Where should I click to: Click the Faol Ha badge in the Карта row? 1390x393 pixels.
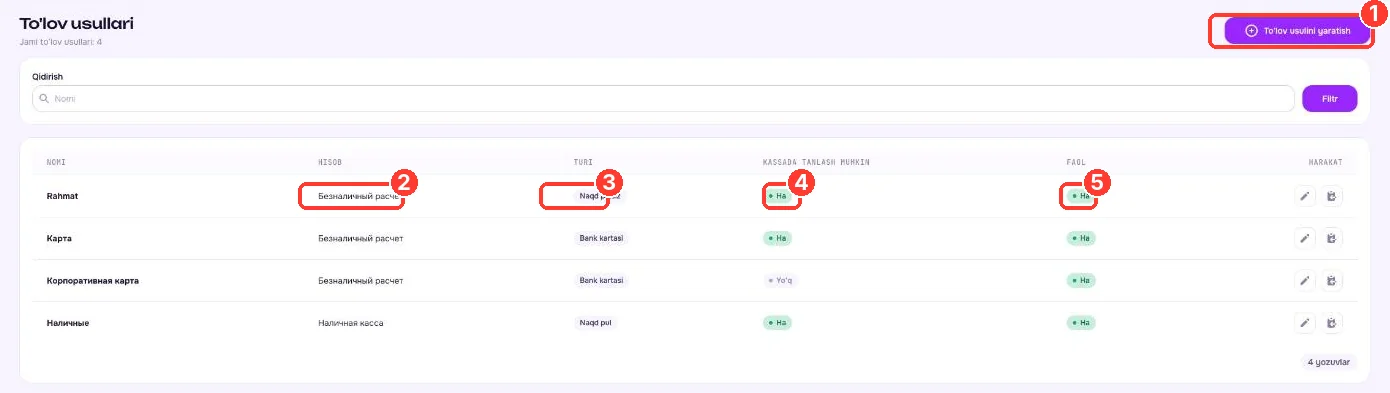point(1081,238)
